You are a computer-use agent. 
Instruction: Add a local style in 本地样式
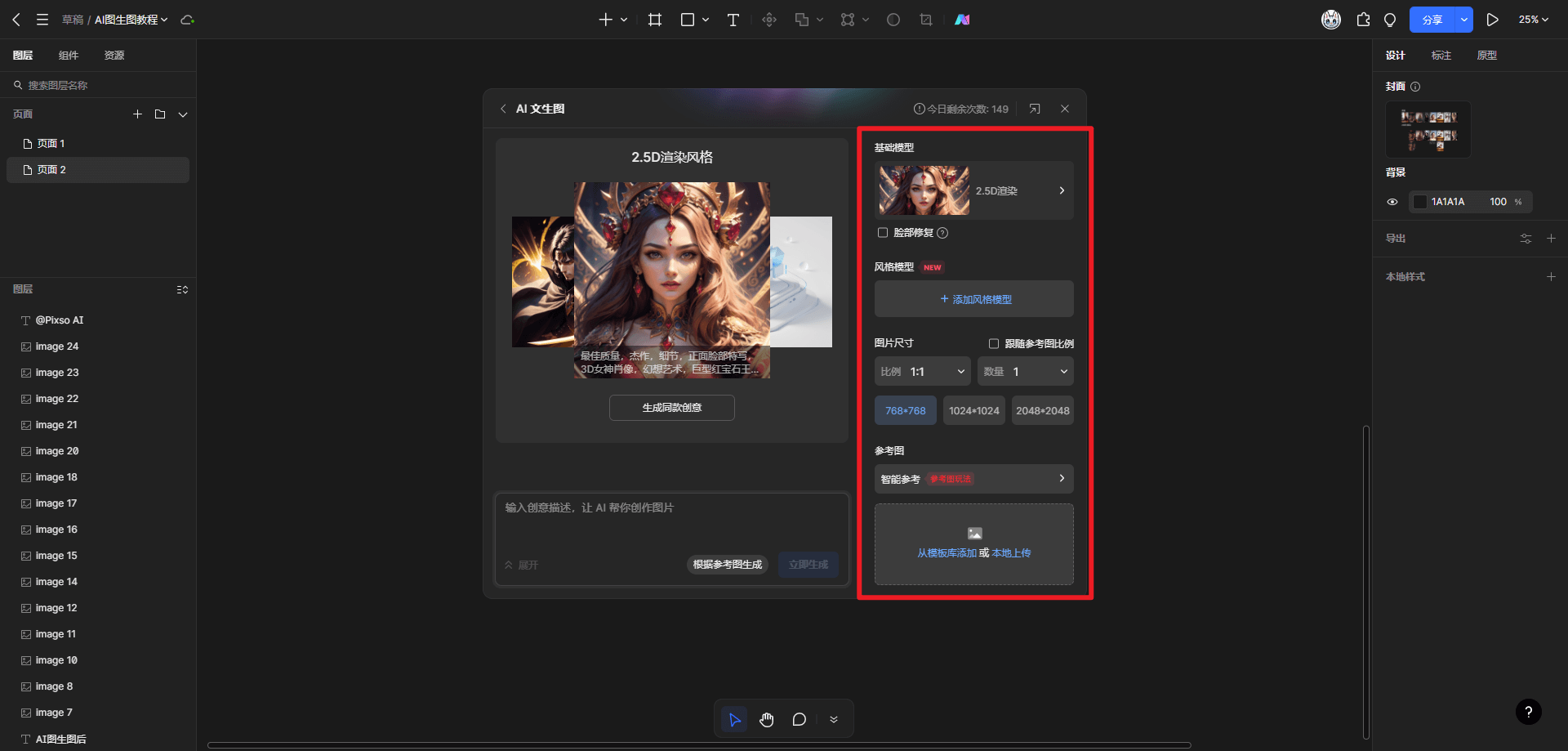pyautogui.click(x=1551, y=277)
